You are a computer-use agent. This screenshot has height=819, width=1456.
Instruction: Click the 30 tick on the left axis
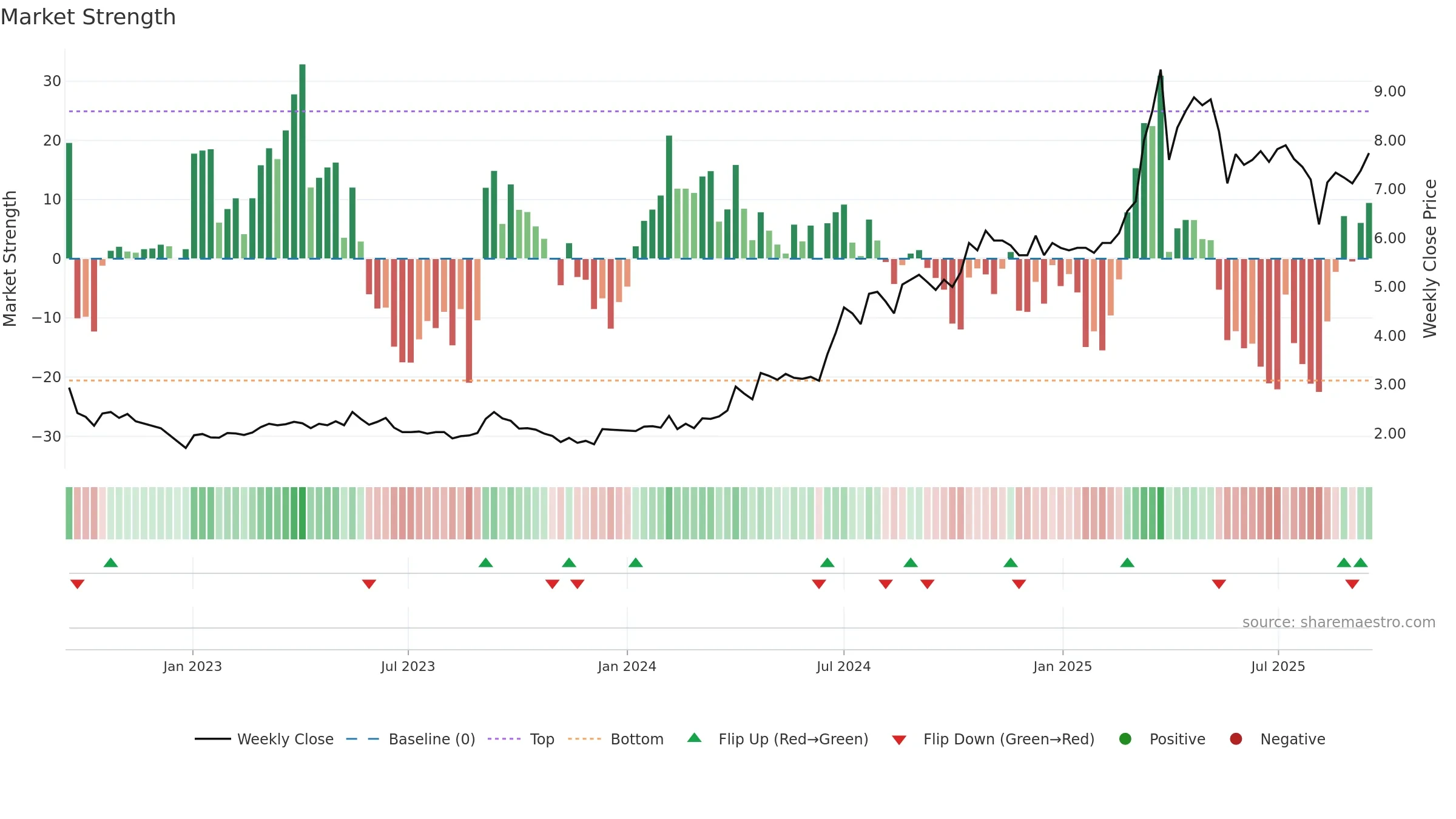click(52, 81)
